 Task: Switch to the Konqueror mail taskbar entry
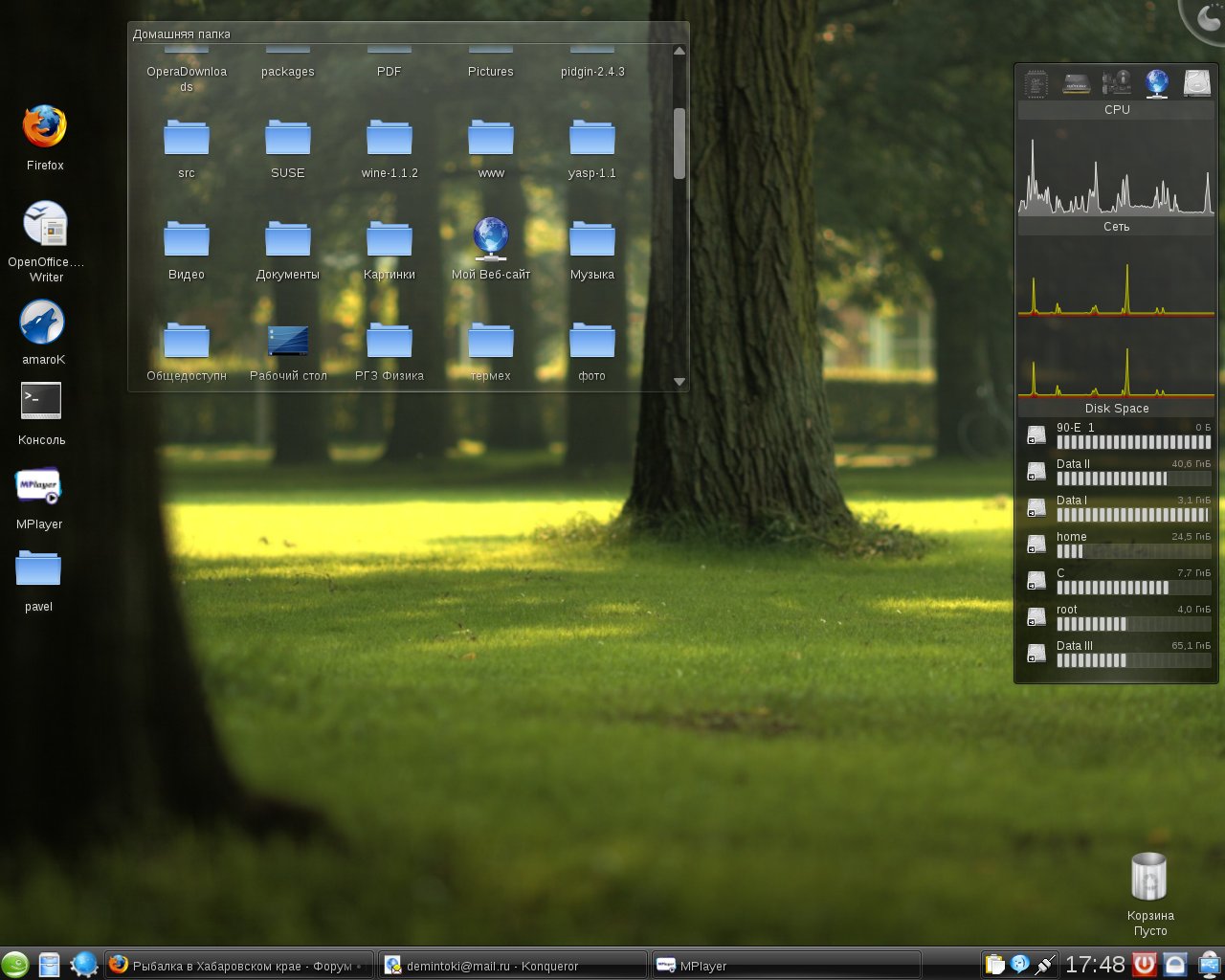(512, 966)
